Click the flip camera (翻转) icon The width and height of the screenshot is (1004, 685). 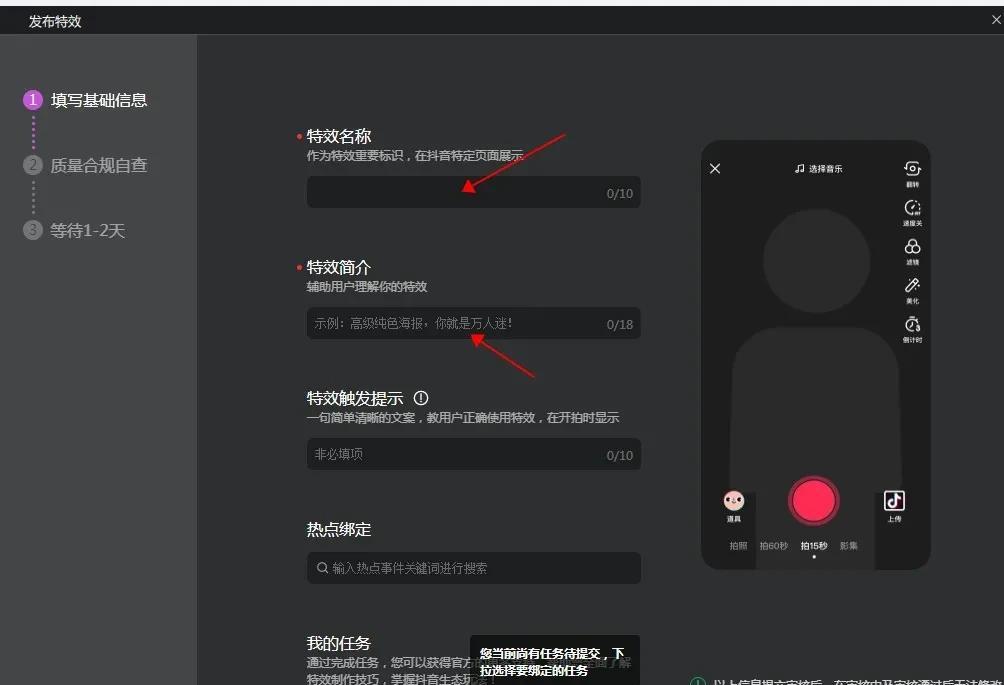tap(911, 169)
